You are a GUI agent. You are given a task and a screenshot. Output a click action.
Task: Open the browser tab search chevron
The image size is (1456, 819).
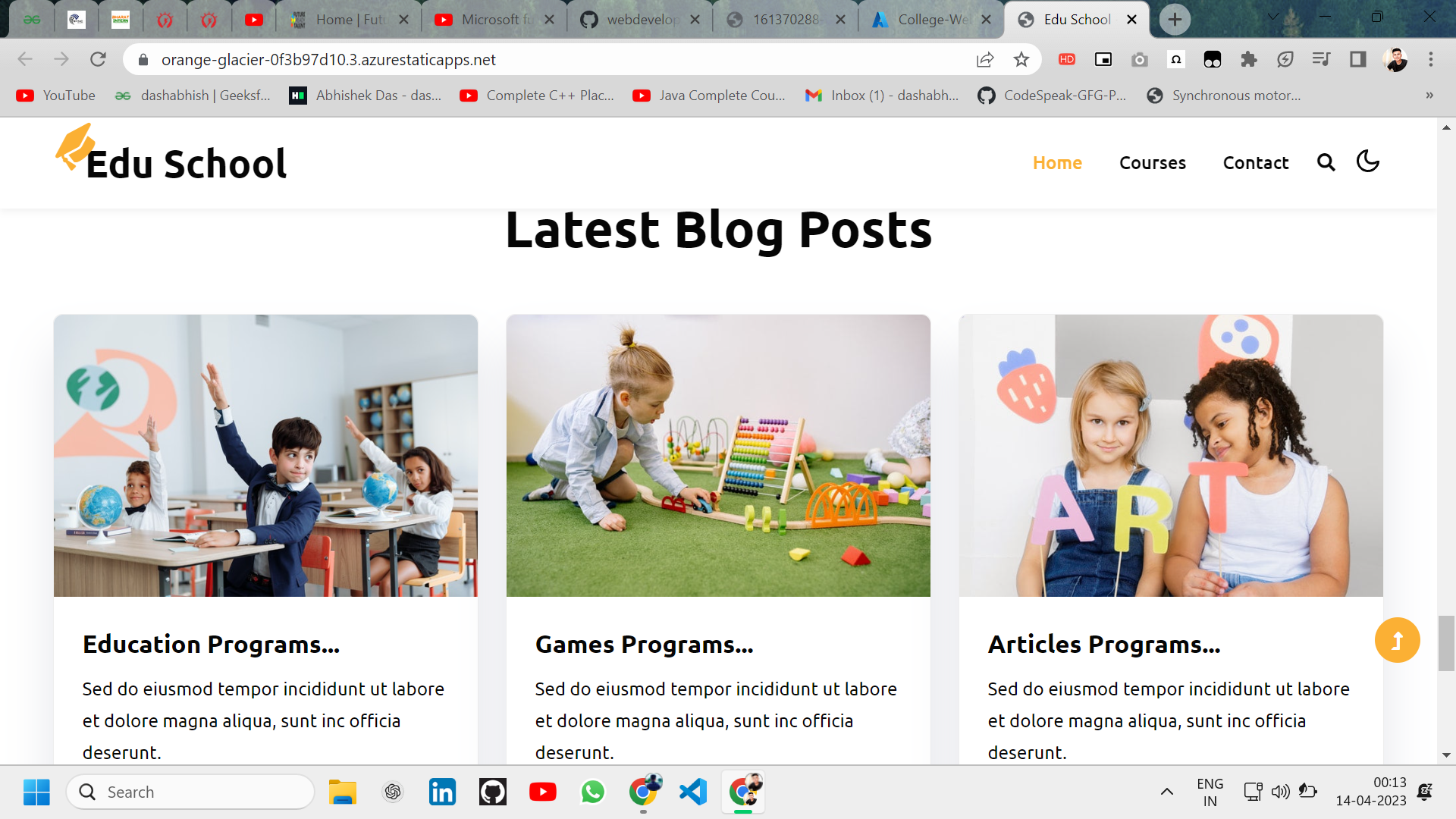point(1272,16)
